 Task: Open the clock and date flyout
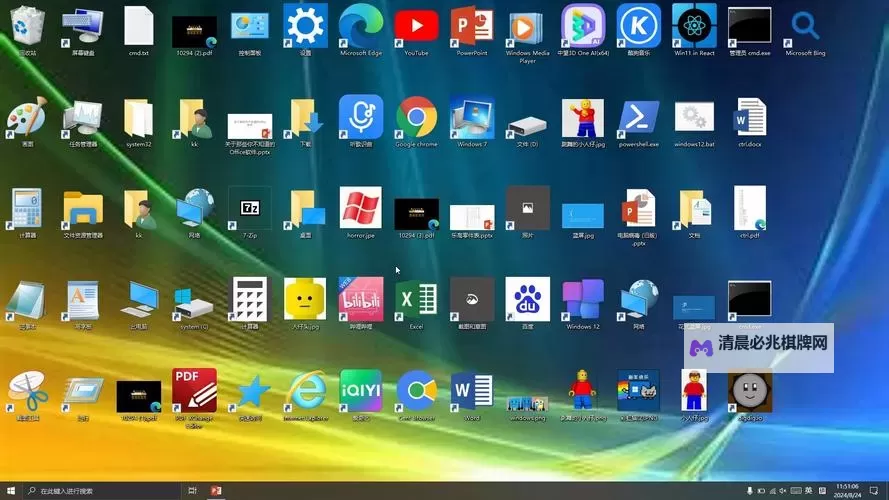(x=846, y=491)
